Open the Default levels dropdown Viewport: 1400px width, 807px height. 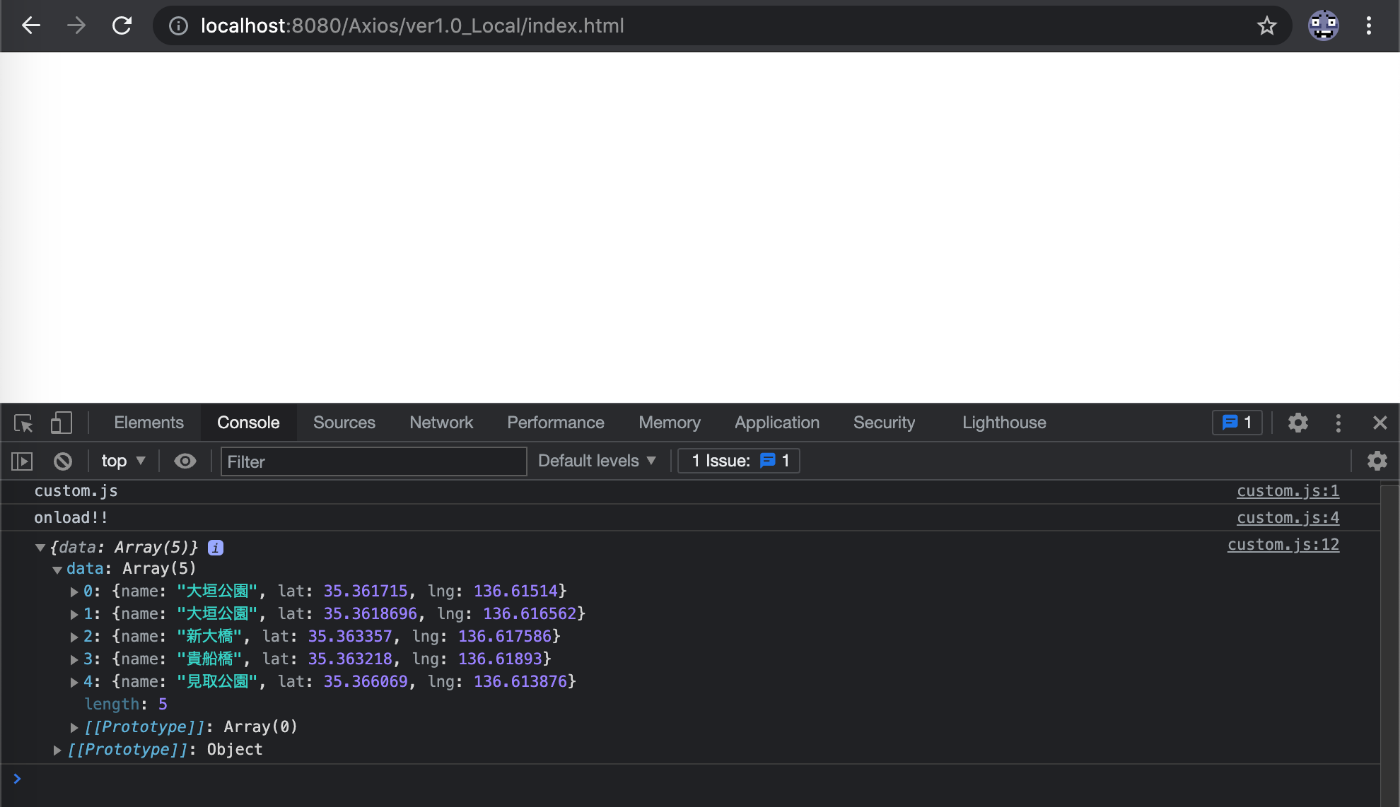pyautogui.click(x=597, y=461)
